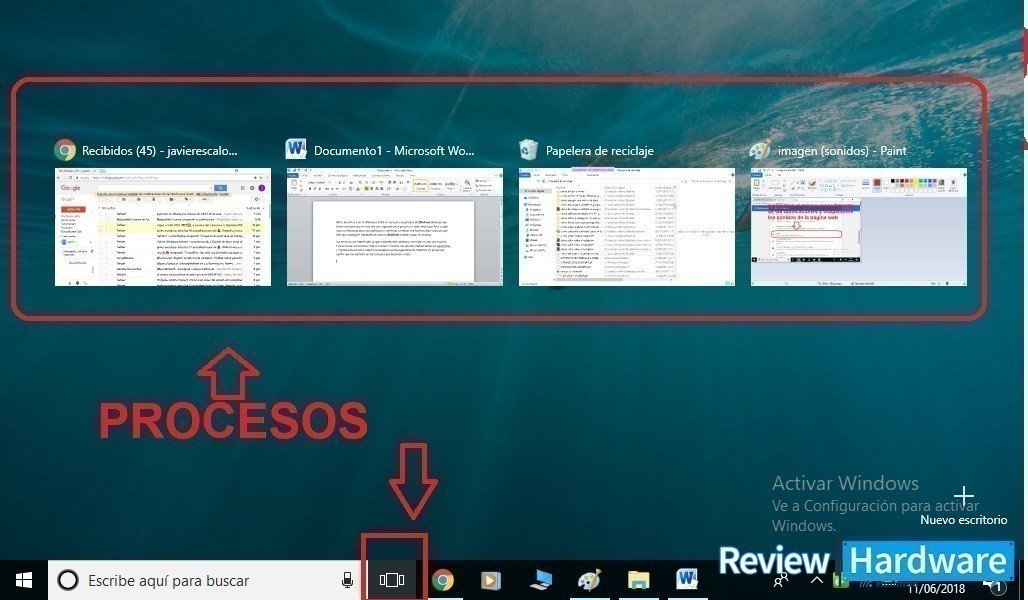This screenshot has height=600, width=1028.
Task: Switch to Paint via its taskbar icon
Action: click(x=589, y=580)
